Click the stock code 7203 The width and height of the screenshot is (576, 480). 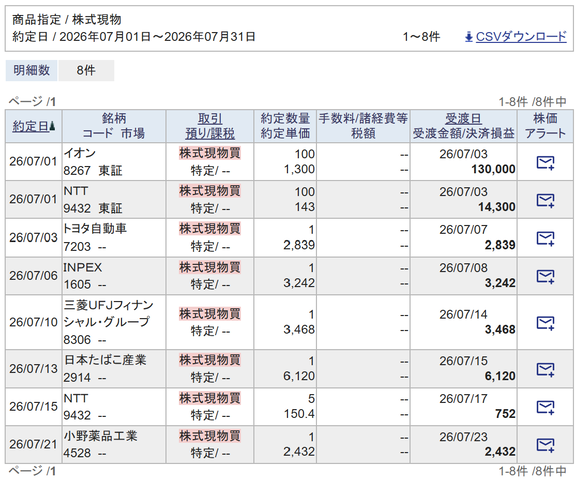click(x=77, y=246)
